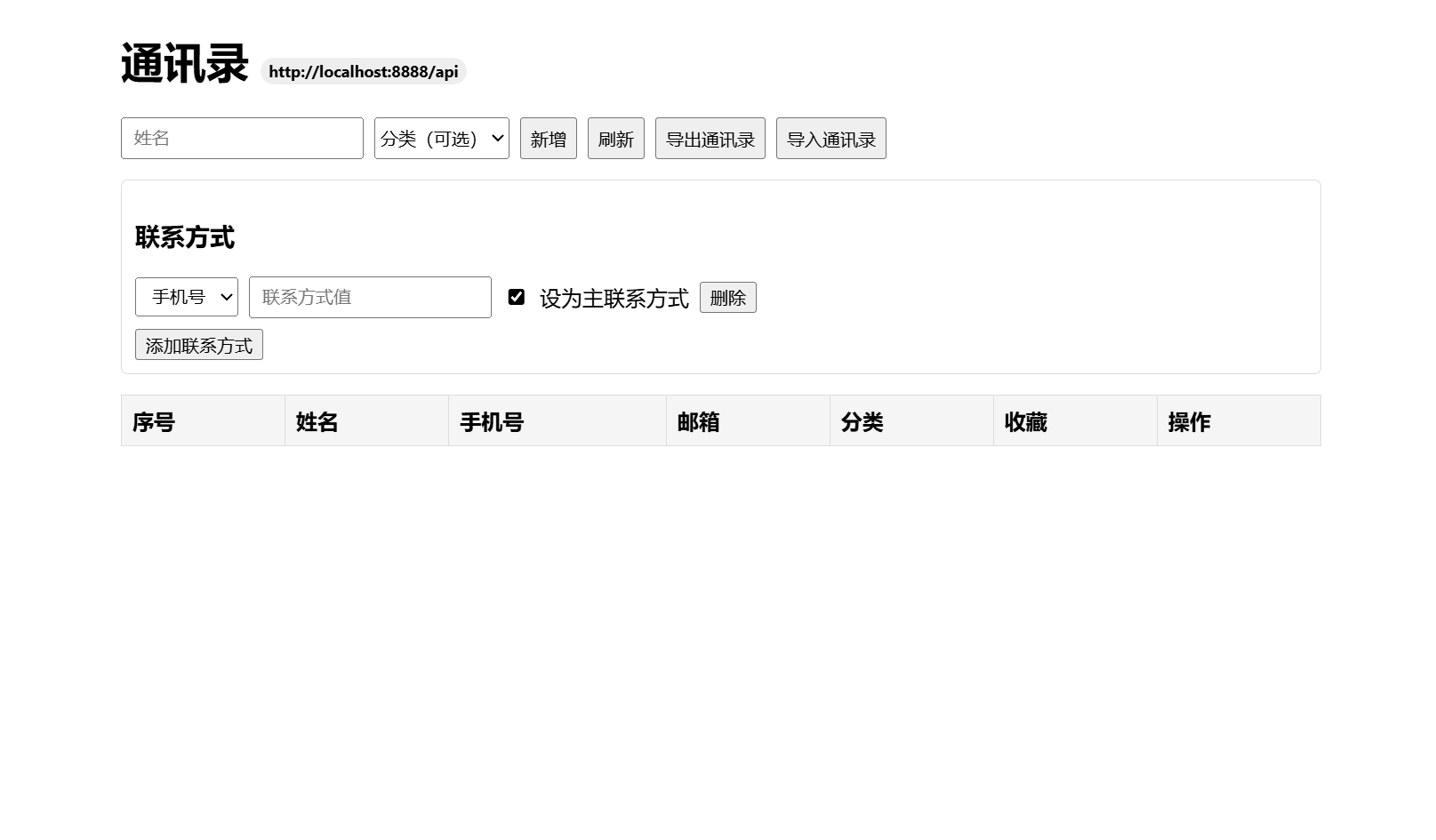Open the 分类（可选）category dropdown
Screen dimensions: 1436x840
tap(442, 139)
